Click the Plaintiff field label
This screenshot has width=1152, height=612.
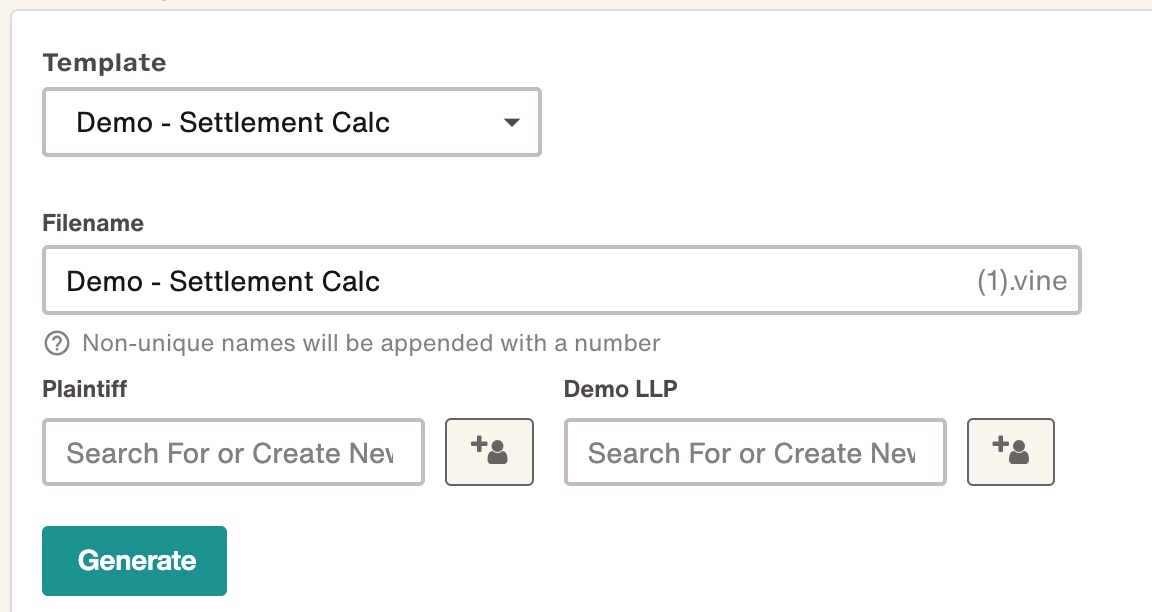84,389
